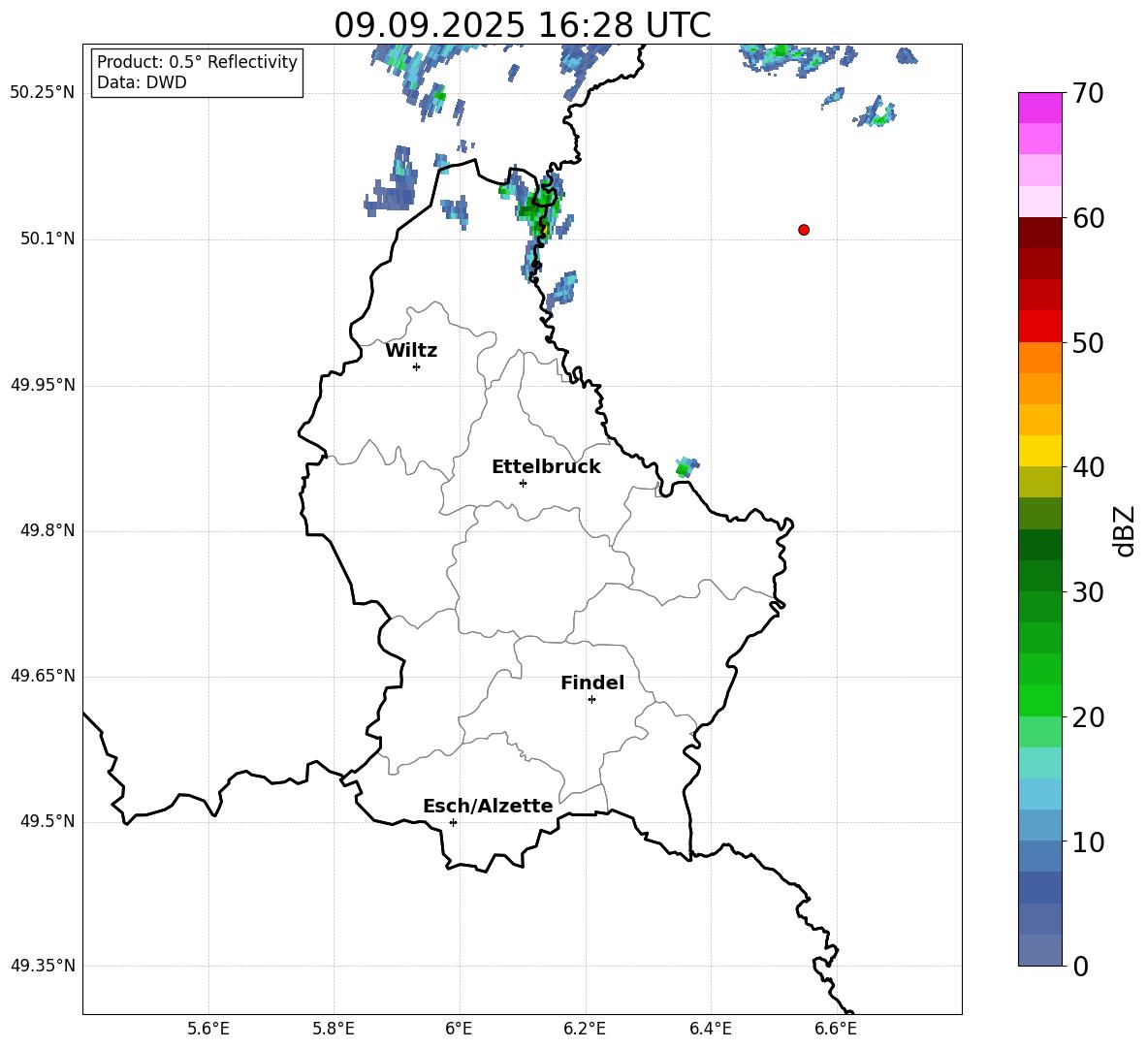Click the 49.65°N latitude label
Viewport: 1148px width, 1048px height.
43,676
